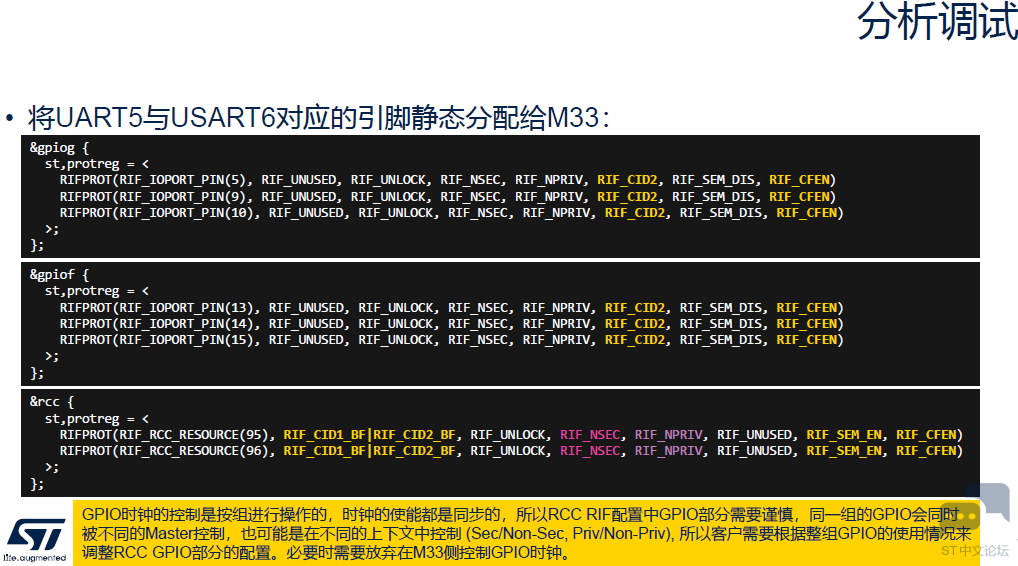Screen dimensions: 1018x566
Task: Click yellow RIF_CID2 in the PIN(5) line
Action: 627,180
